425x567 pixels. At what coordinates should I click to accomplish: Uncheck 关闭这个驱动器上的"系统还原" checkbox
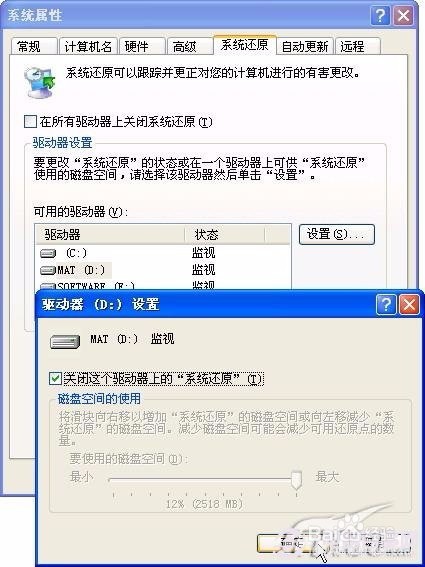coord(55,379)
